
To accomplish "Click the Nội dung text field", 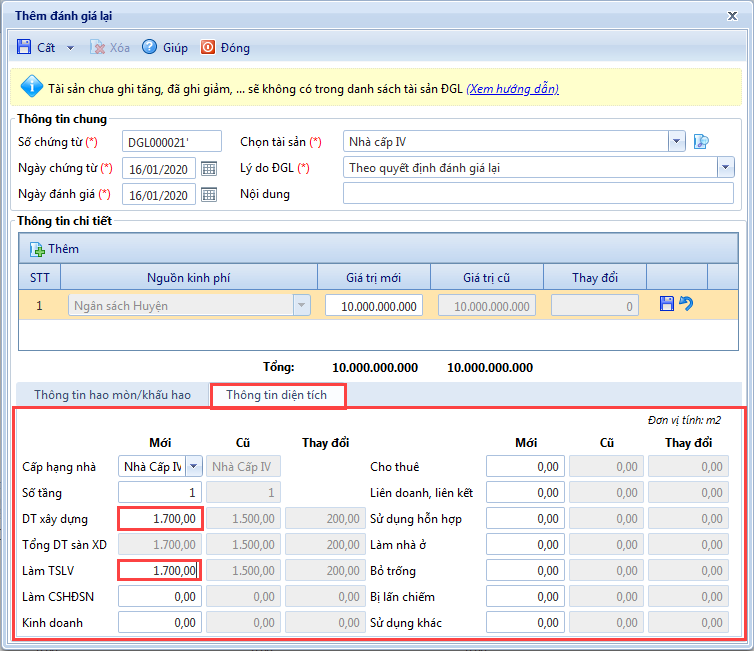I will point(538,193).
